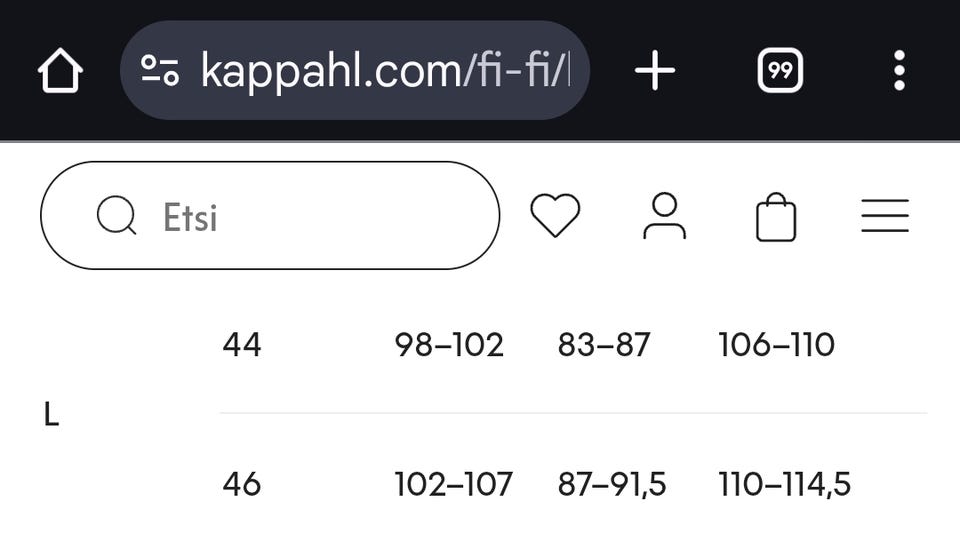
Task: Click the 106–110 measurement cell
Action: 776,345
